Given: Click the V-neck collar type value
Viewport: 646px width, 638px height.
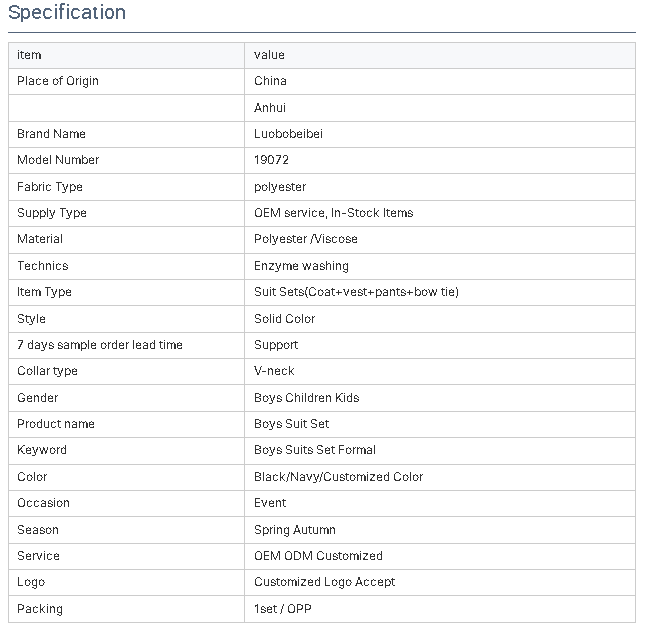Looking at the screenshot, I should coord(274,371).
